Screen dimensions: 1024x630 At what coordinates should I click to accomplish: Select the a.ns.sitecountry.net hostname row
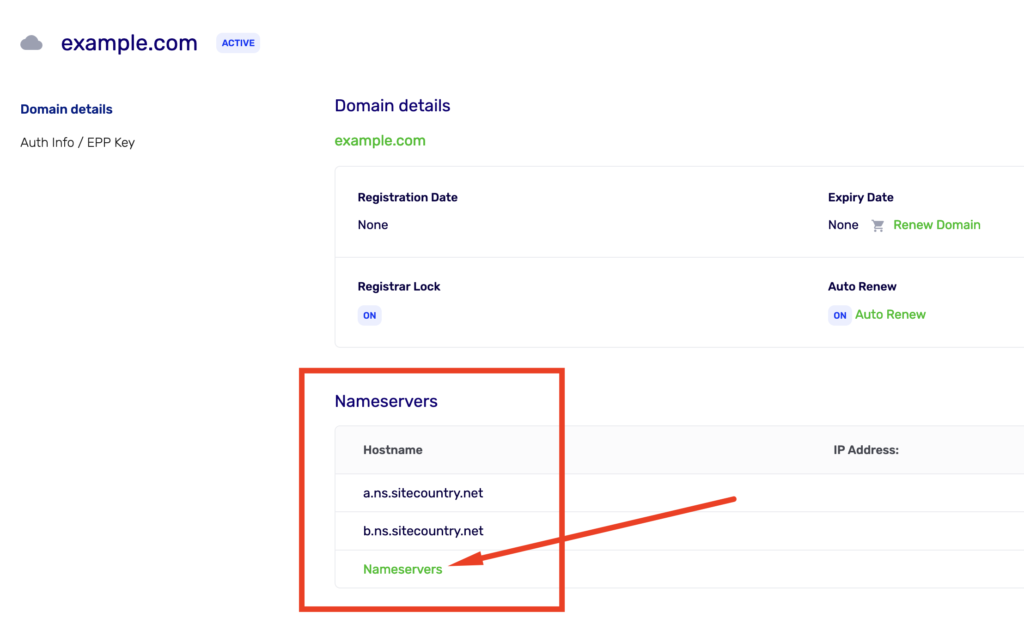pyautogui.click(x=679, y=493)
